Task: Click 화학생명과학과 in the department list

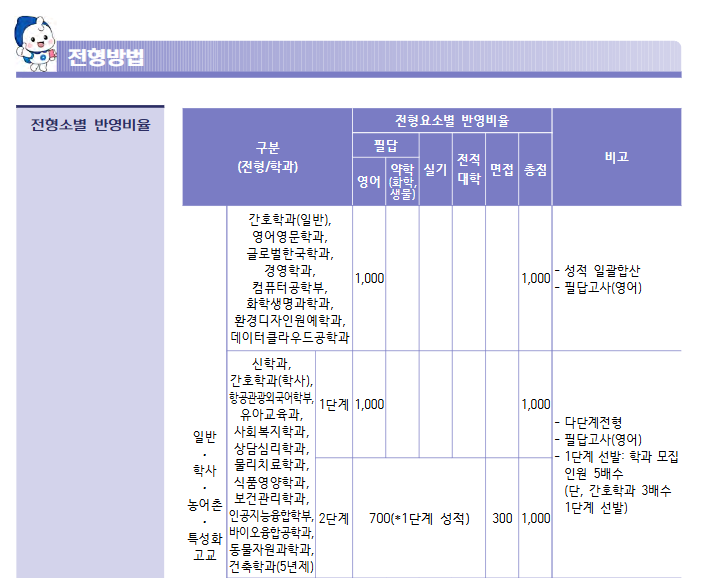Action: coord(290,303)
